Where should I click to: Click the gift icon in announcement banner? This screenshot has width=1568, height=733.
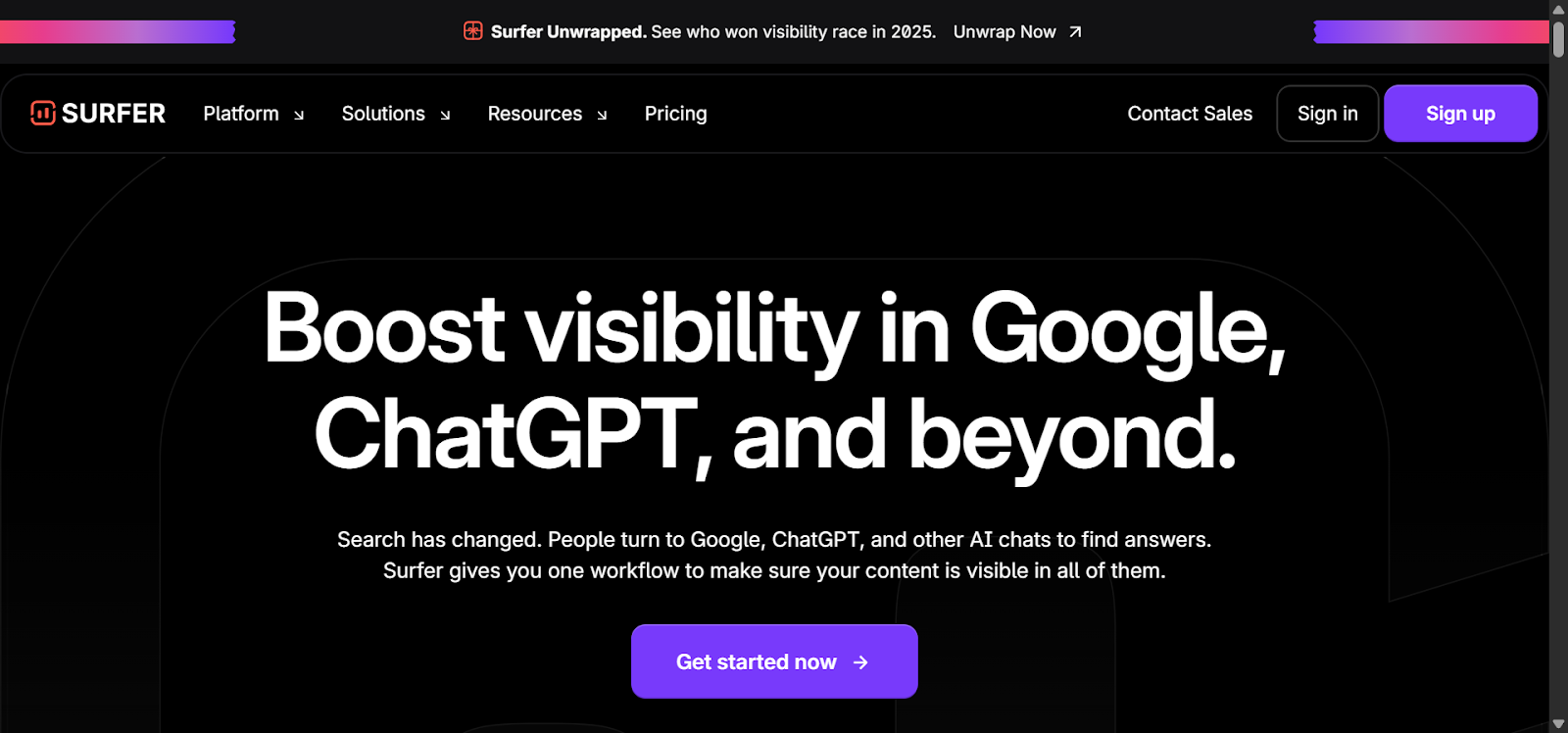pyautogui.click(x=473, y=31)
